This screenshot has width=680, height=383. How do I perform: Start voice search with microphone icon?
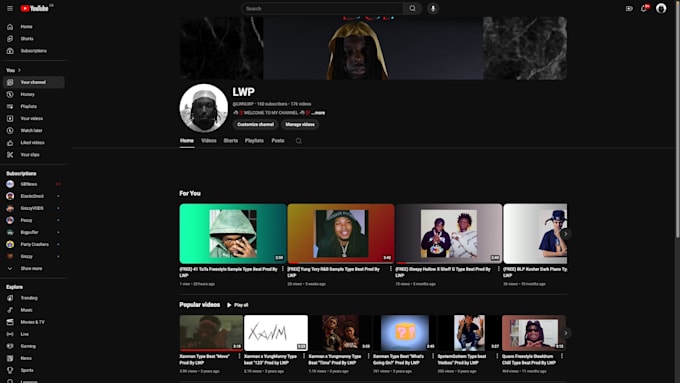point(433,8)
